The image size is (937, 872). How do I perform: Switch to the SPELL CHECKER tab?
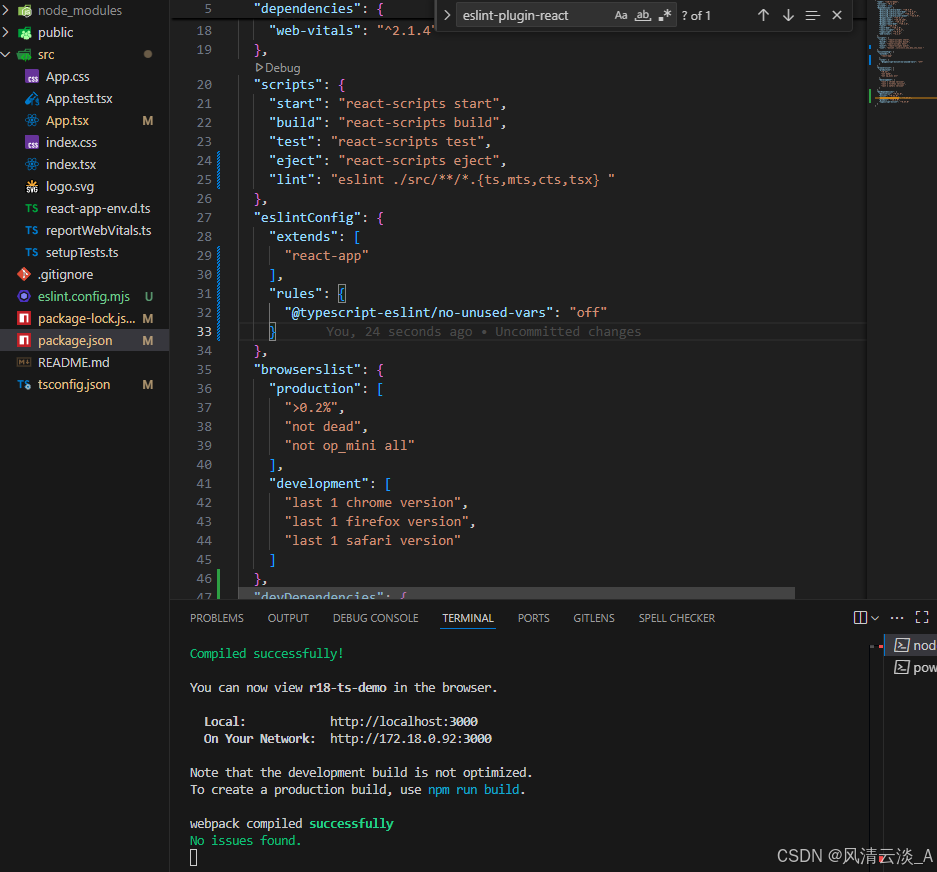[676, 618]
